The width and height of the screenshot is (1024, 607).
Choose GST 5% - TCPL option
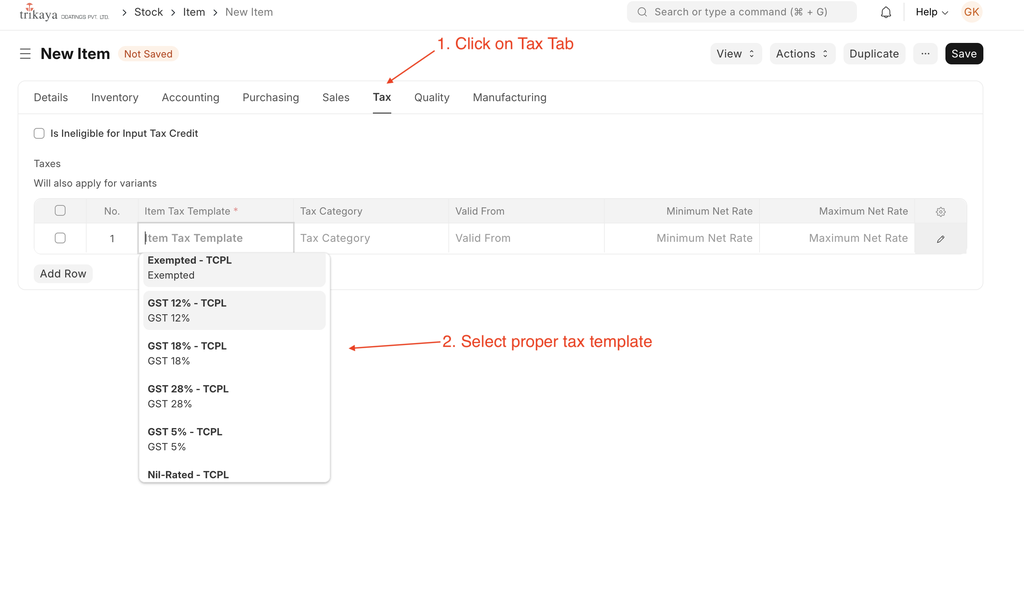[x=234, y=439]
